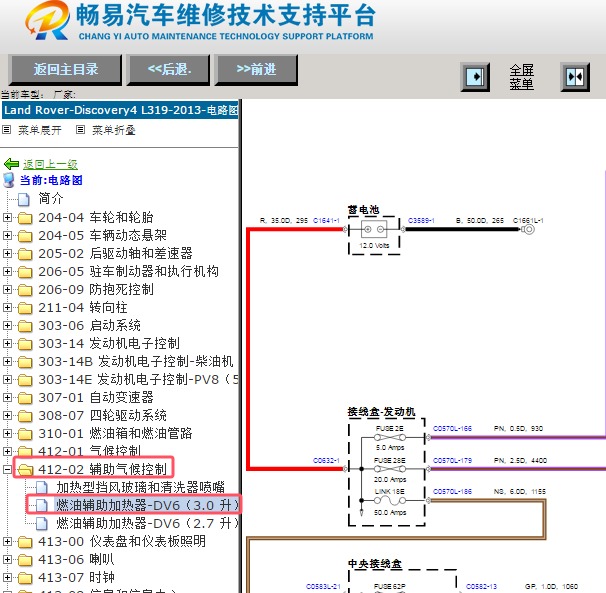Go back with the <<后退 button
Screen dimensions: 606x593
[169, 70]
